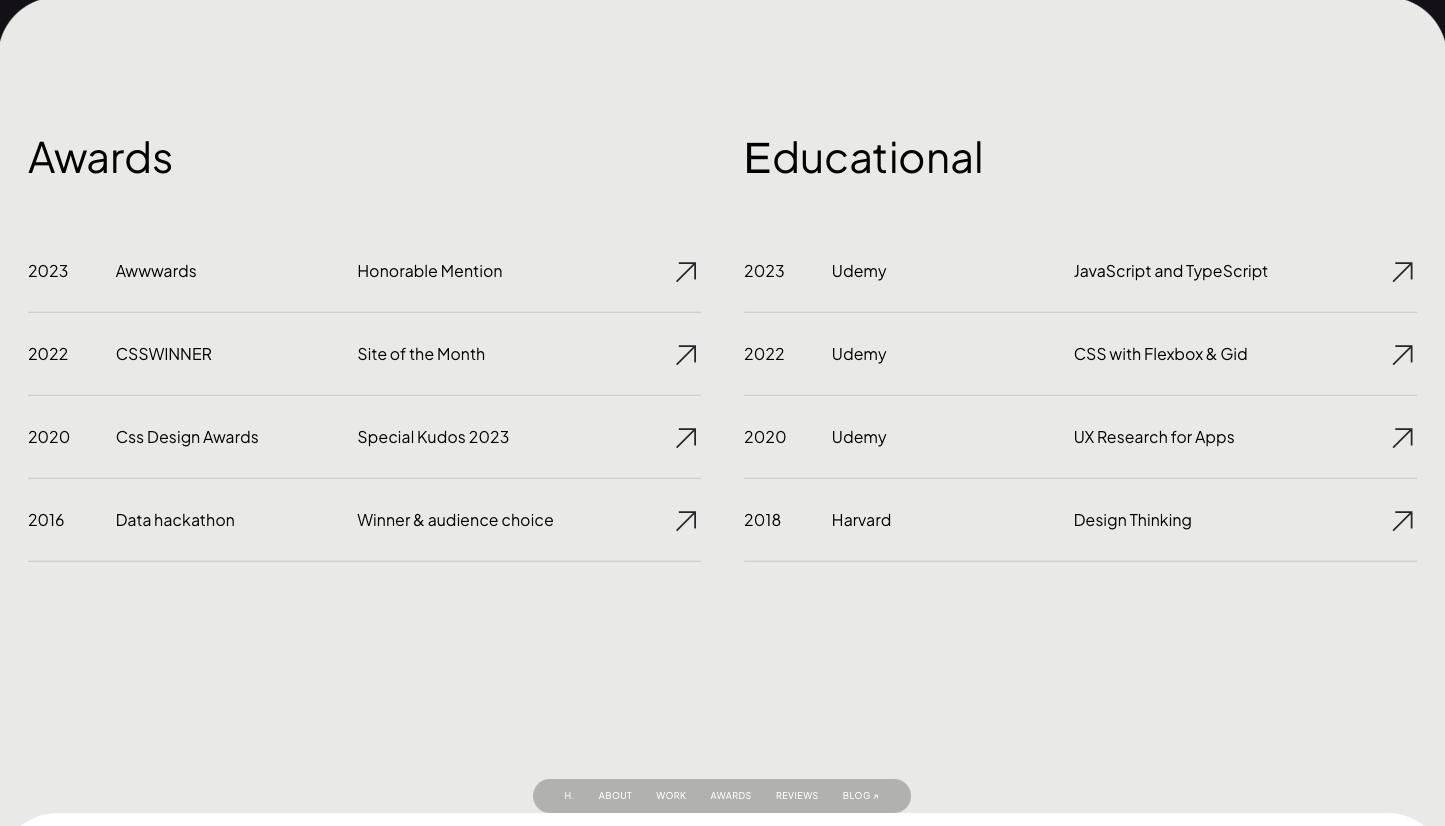Click arrow icon for Awwwards Honorable Mention
This screenshot has width=1445, height=826.
click(x=686, y=272)
